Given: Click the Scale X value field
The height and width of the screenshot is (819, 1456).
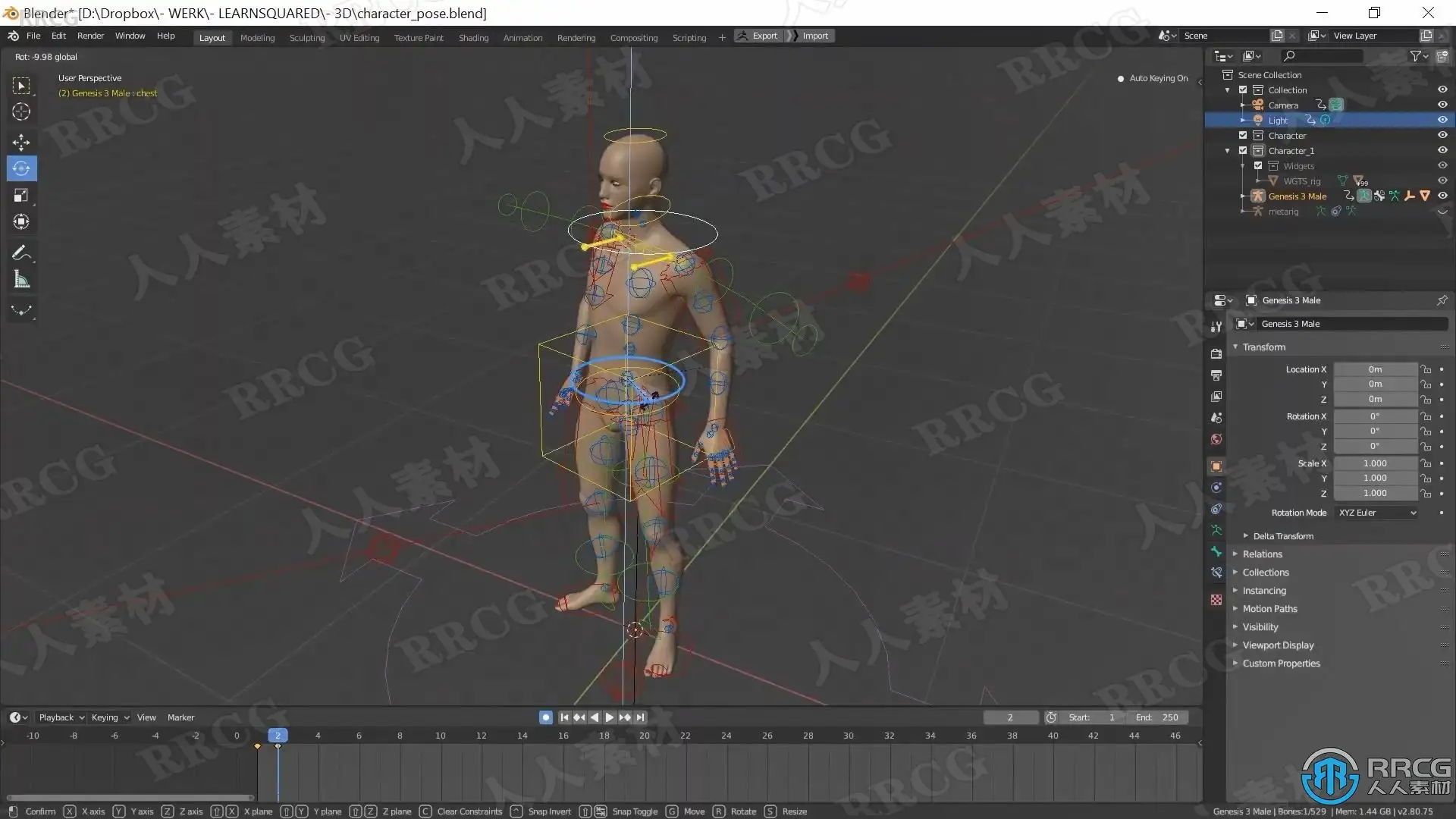Looking at the screenshot, I should [x=1374, y=463].
